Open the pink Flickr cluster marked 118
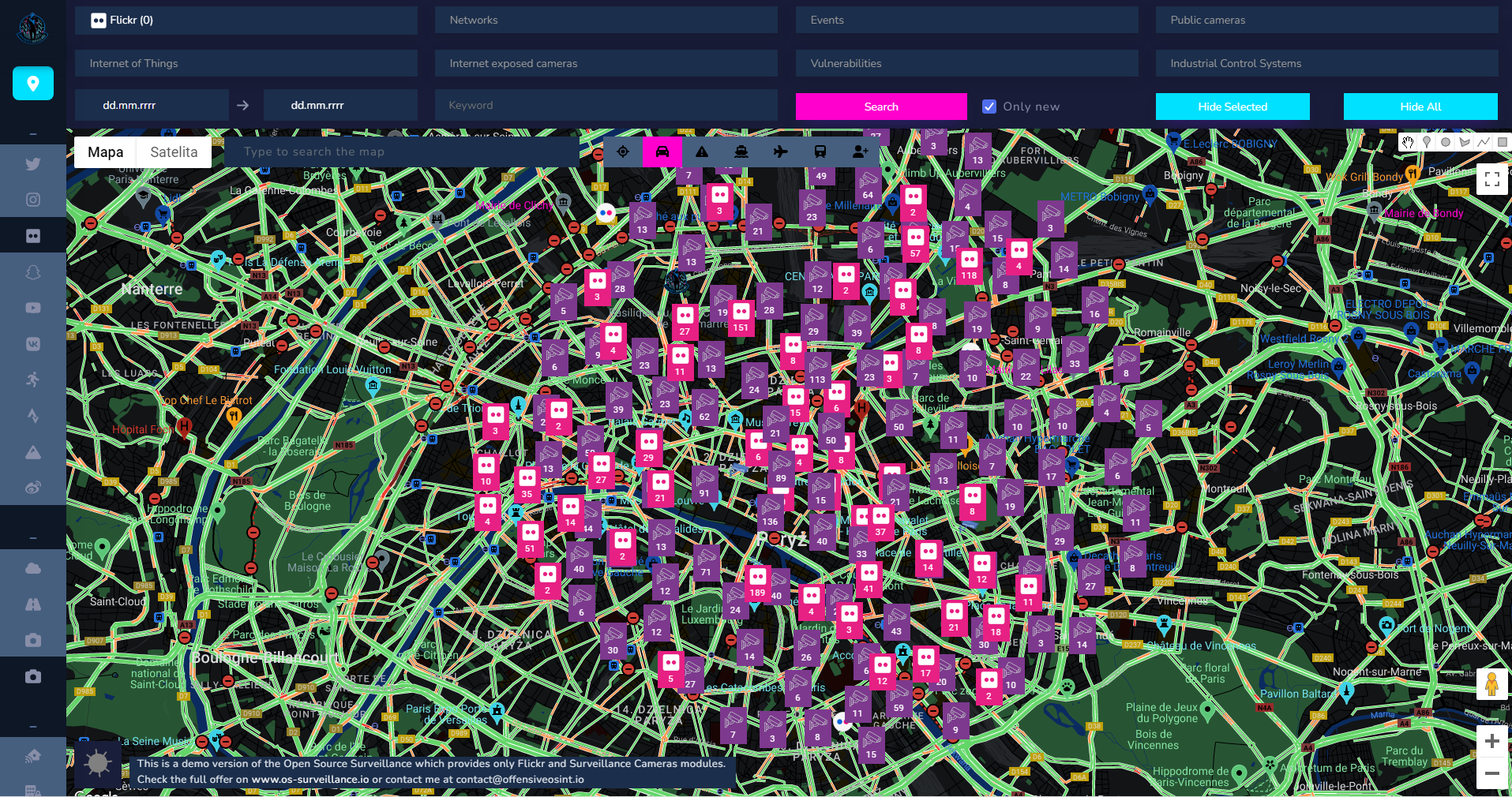The width and height of the screenshot is (1512, 797). click(x=969, y=264)
